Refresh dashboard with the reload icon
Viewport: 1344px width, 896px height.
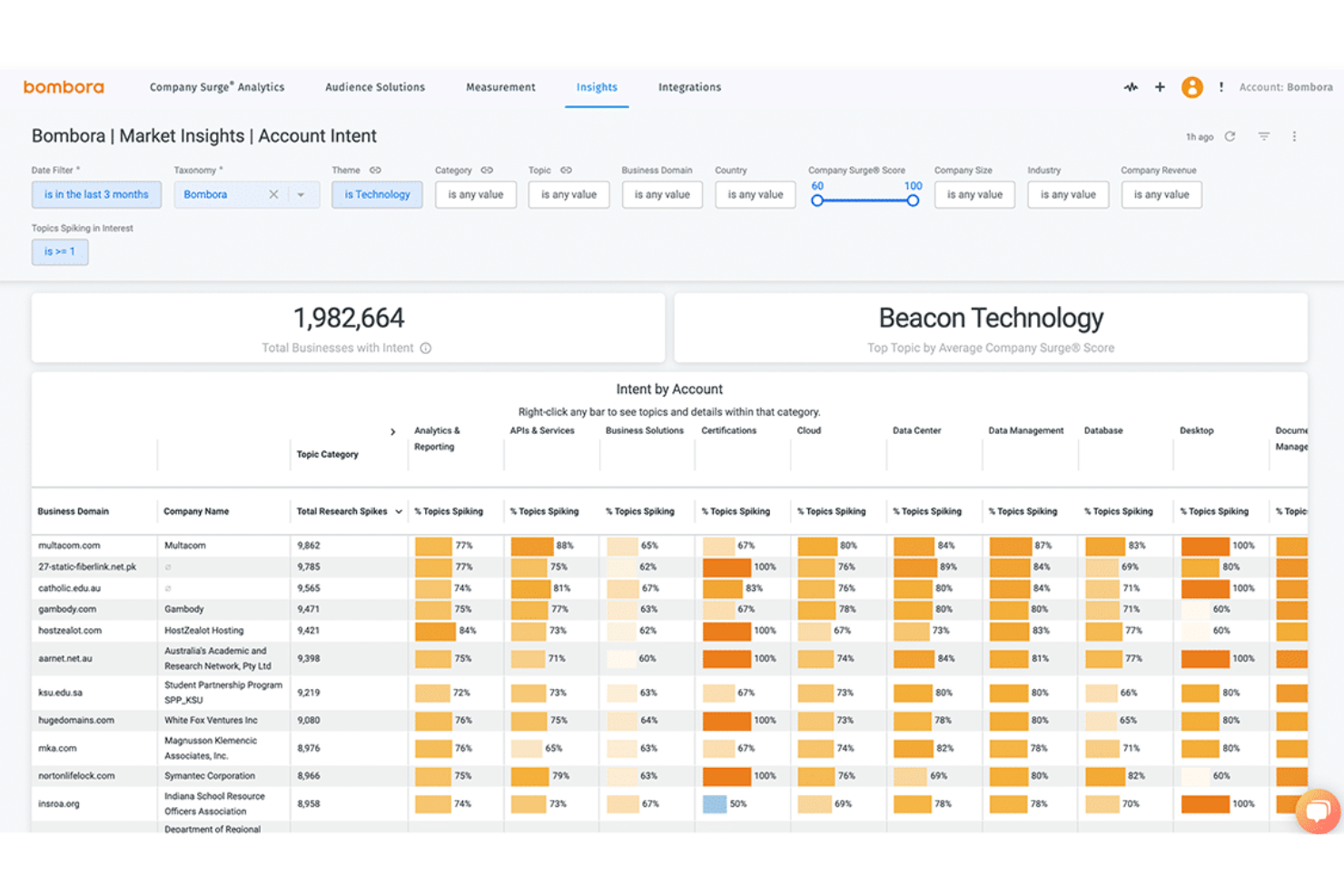1230,136
